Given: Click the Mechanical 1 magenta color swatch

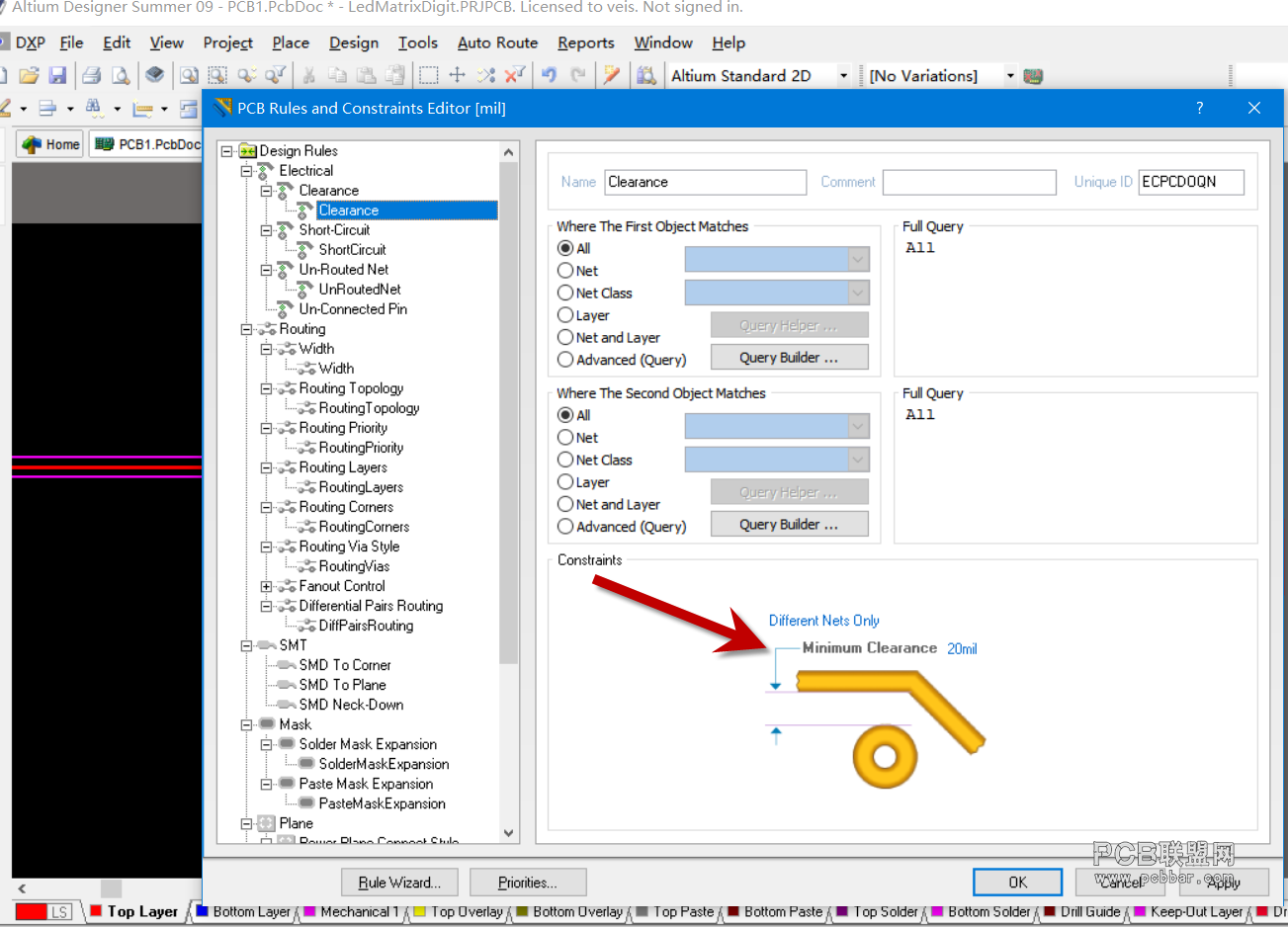Looking at the screenshot, I should 309,911.
